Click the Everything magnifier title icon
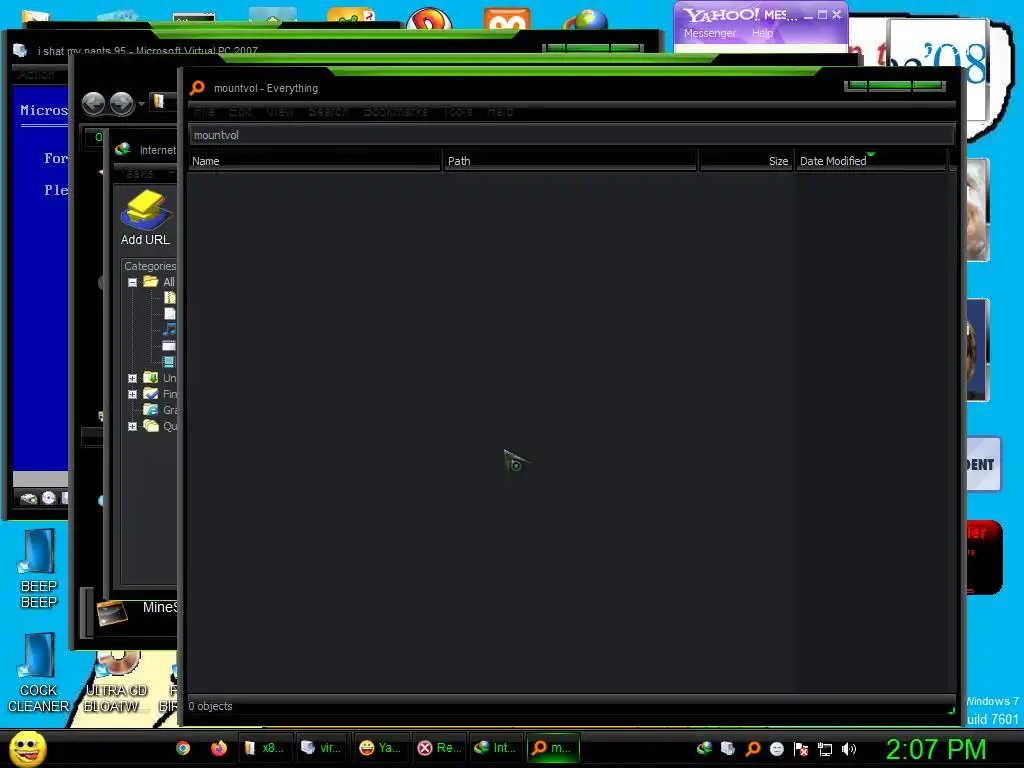 [197, 88]
